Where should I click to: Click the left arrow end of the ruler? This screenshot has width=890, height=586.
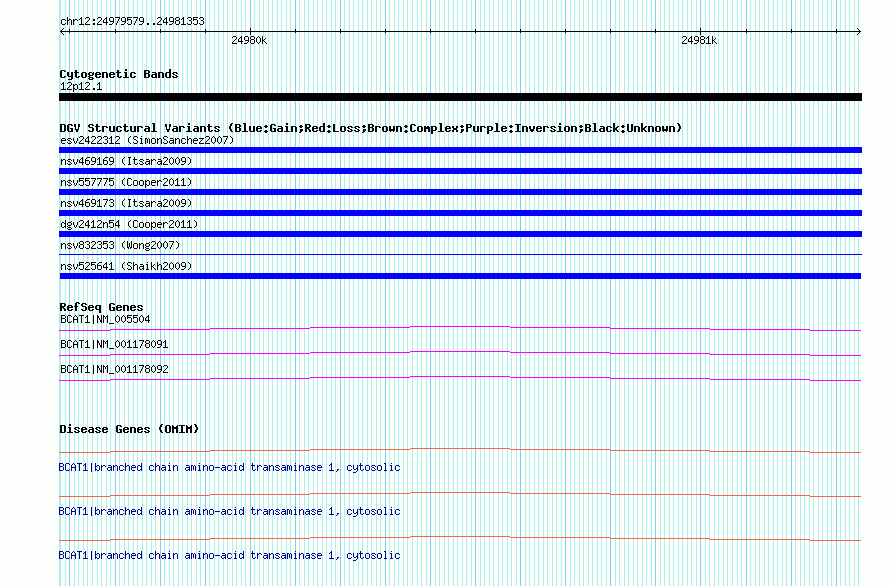(x=63, y=31)
